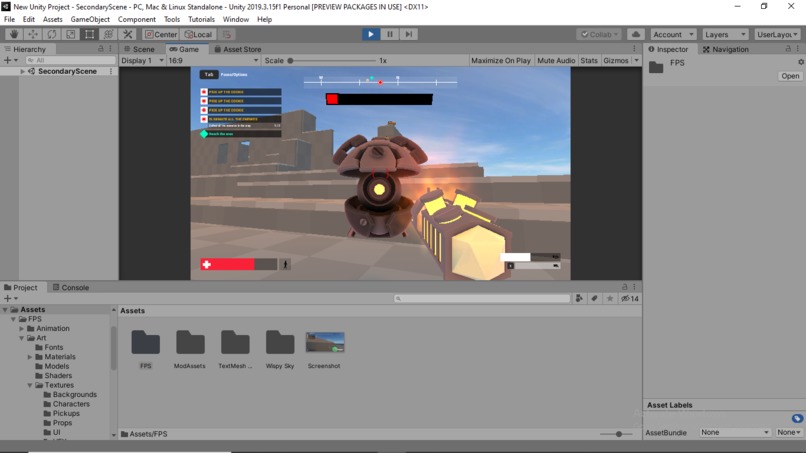This screenshot has height=453, width=806.
Task: Toggle Stats overlay
Action: pos(589,60)
